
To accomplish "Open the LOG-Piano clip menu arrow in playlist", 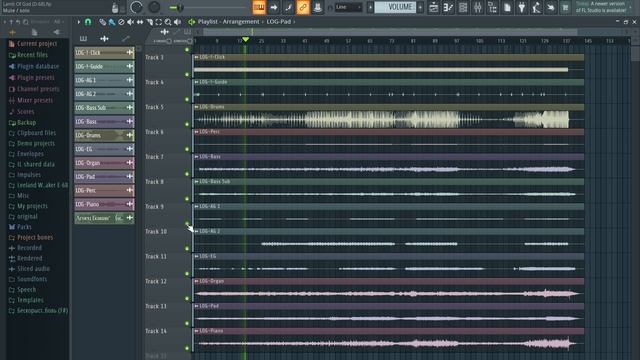I will pos(196,331).
